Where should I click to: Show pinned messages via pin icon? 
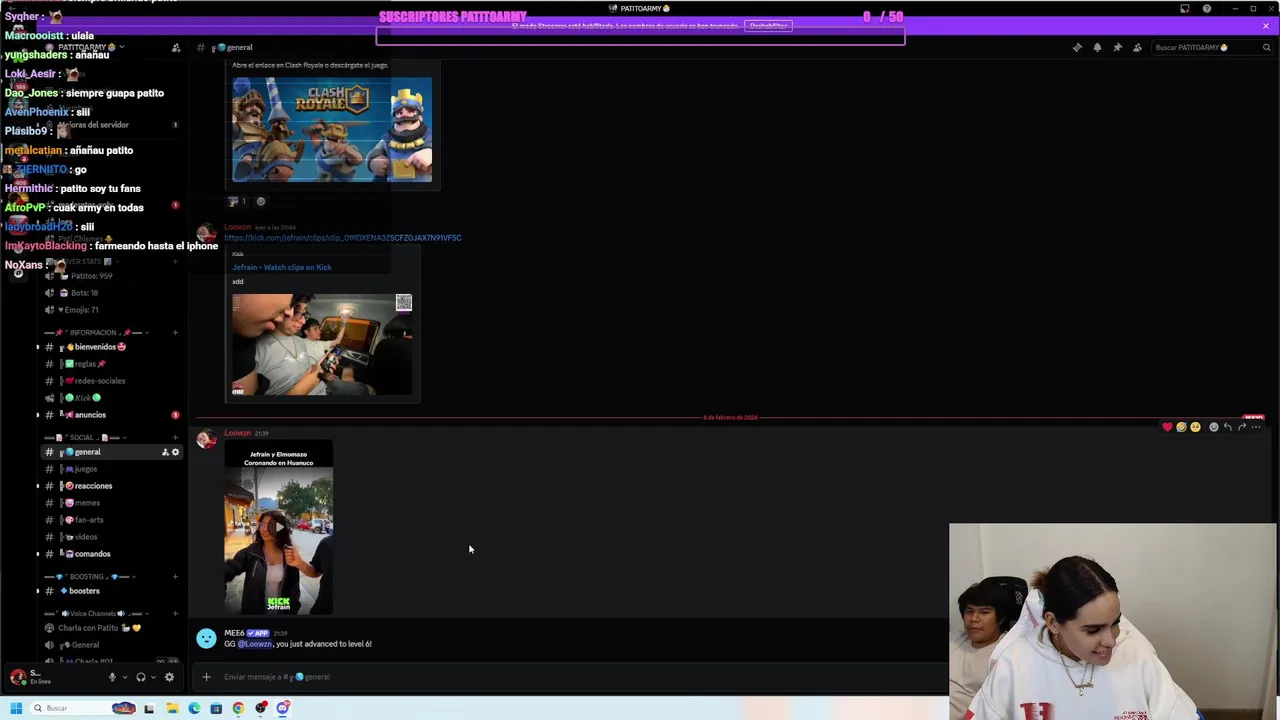[1117, 47]
